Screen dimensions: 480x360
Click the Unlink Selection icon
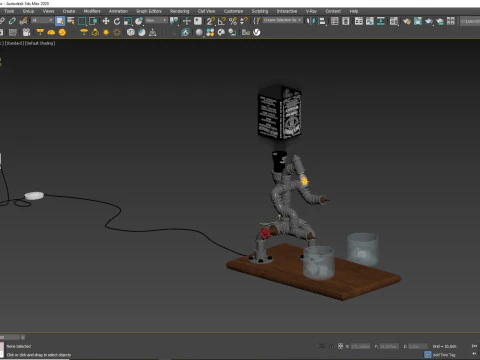[12, 21]
